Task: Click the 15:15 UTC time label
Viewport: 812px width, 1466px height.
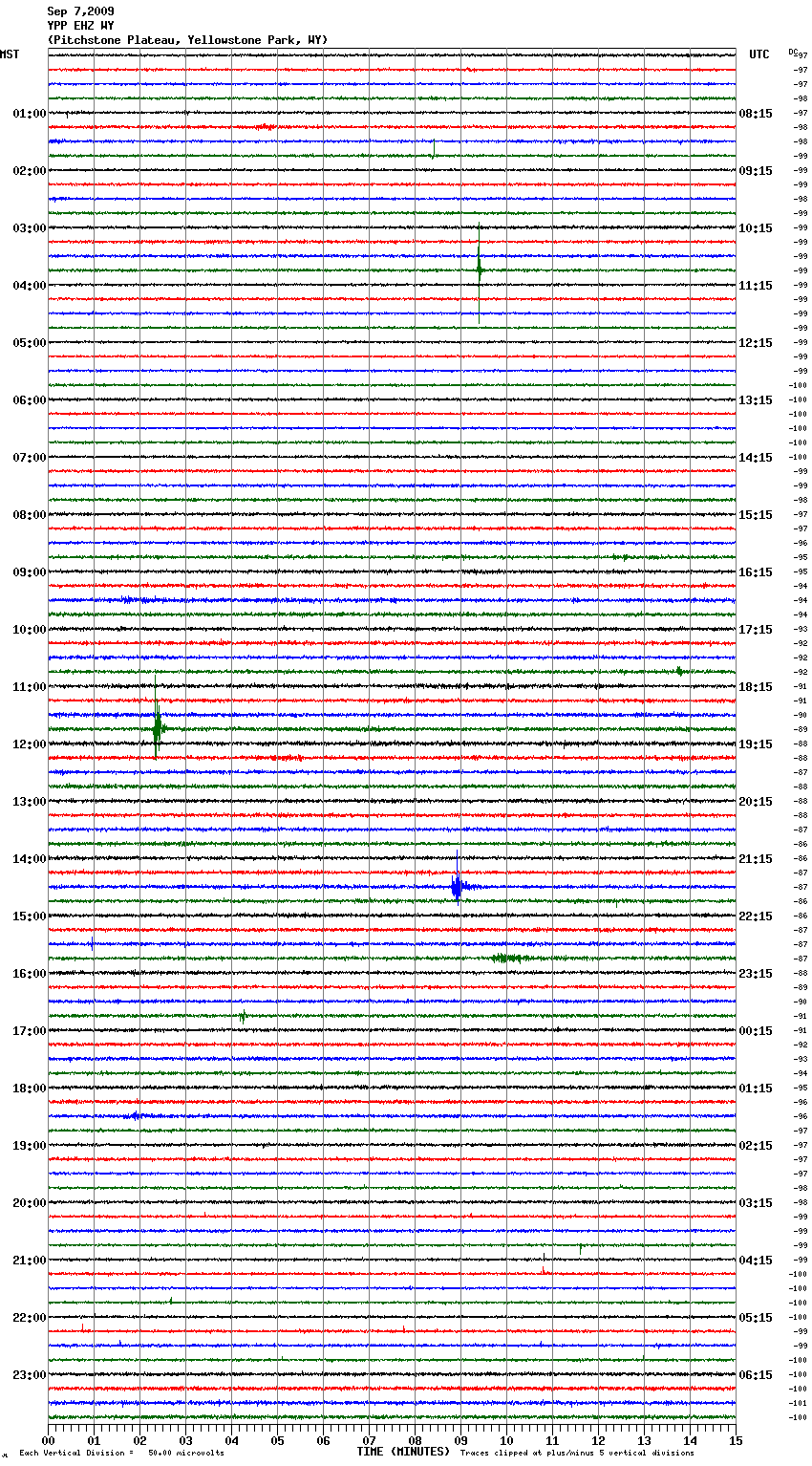Action: [x=756, y=515]
